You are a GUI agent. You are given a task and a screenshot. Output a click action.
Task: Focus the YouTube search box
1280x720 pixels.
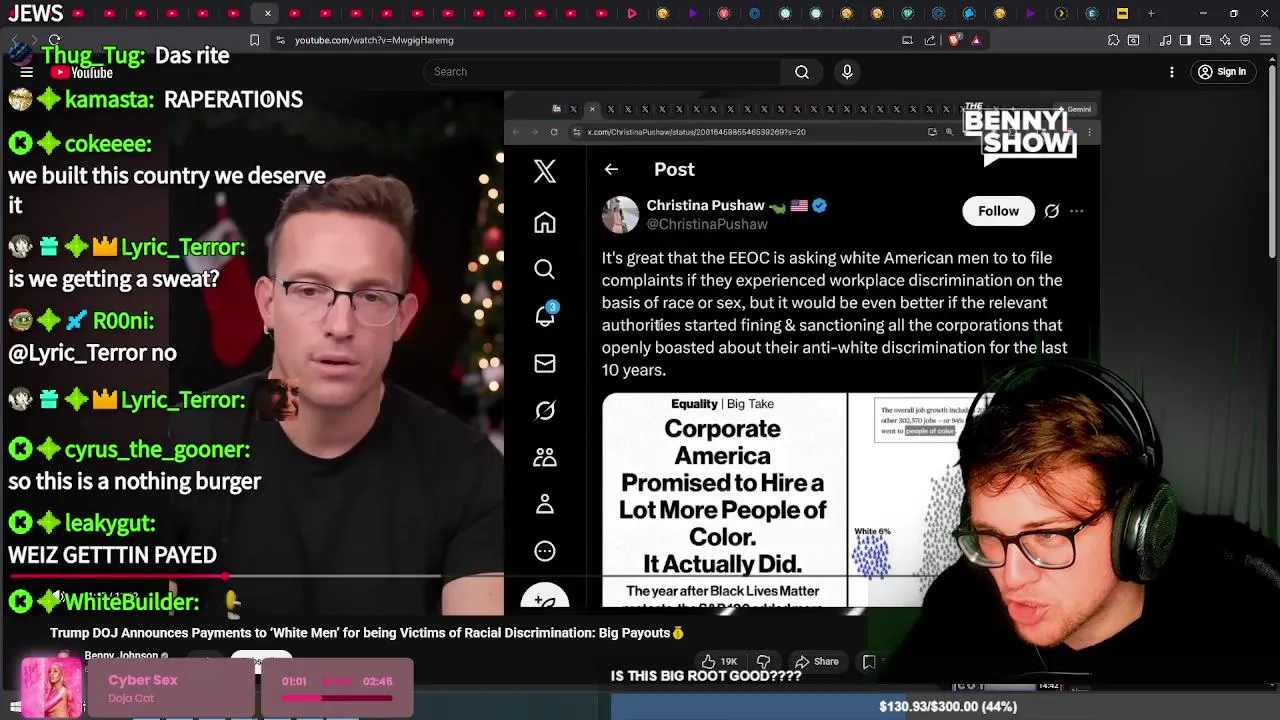(602, 72)
